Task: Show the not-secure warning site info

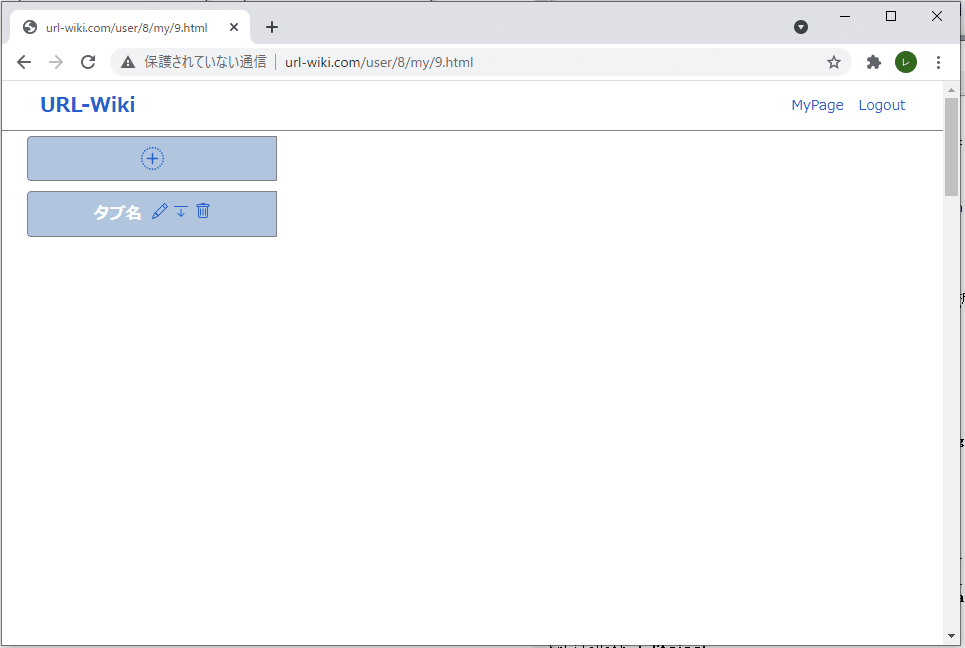Action: click(x=194, y=62)
